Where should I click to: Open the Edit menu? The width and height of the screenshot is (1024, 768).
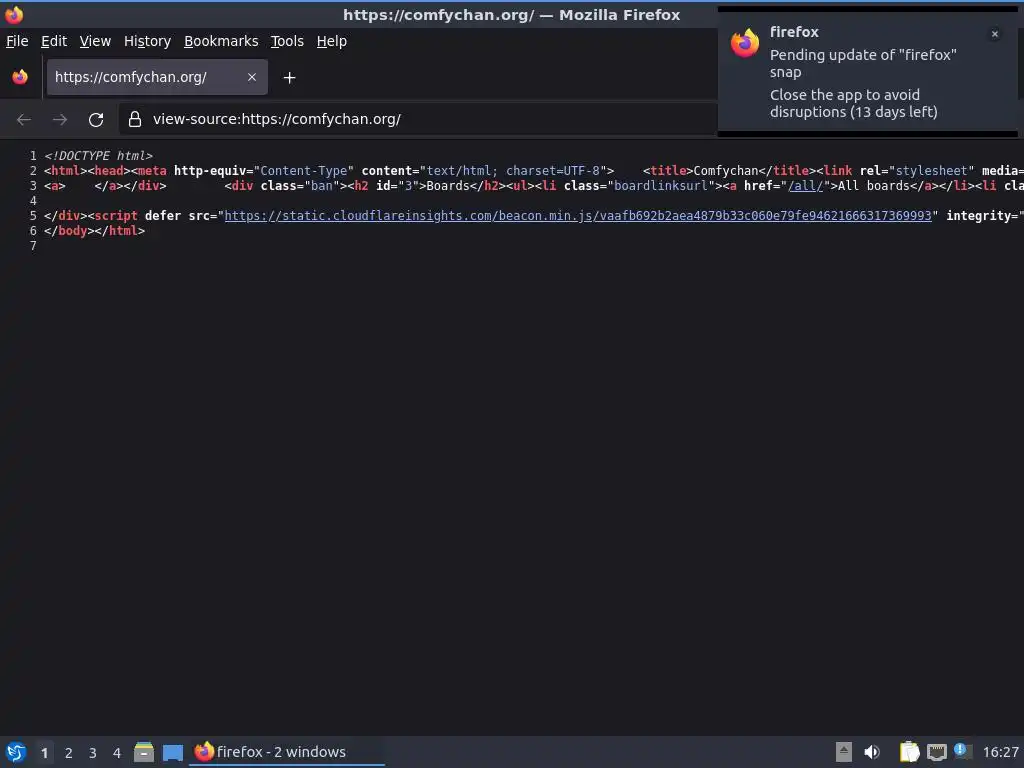[x=54, y=41]
